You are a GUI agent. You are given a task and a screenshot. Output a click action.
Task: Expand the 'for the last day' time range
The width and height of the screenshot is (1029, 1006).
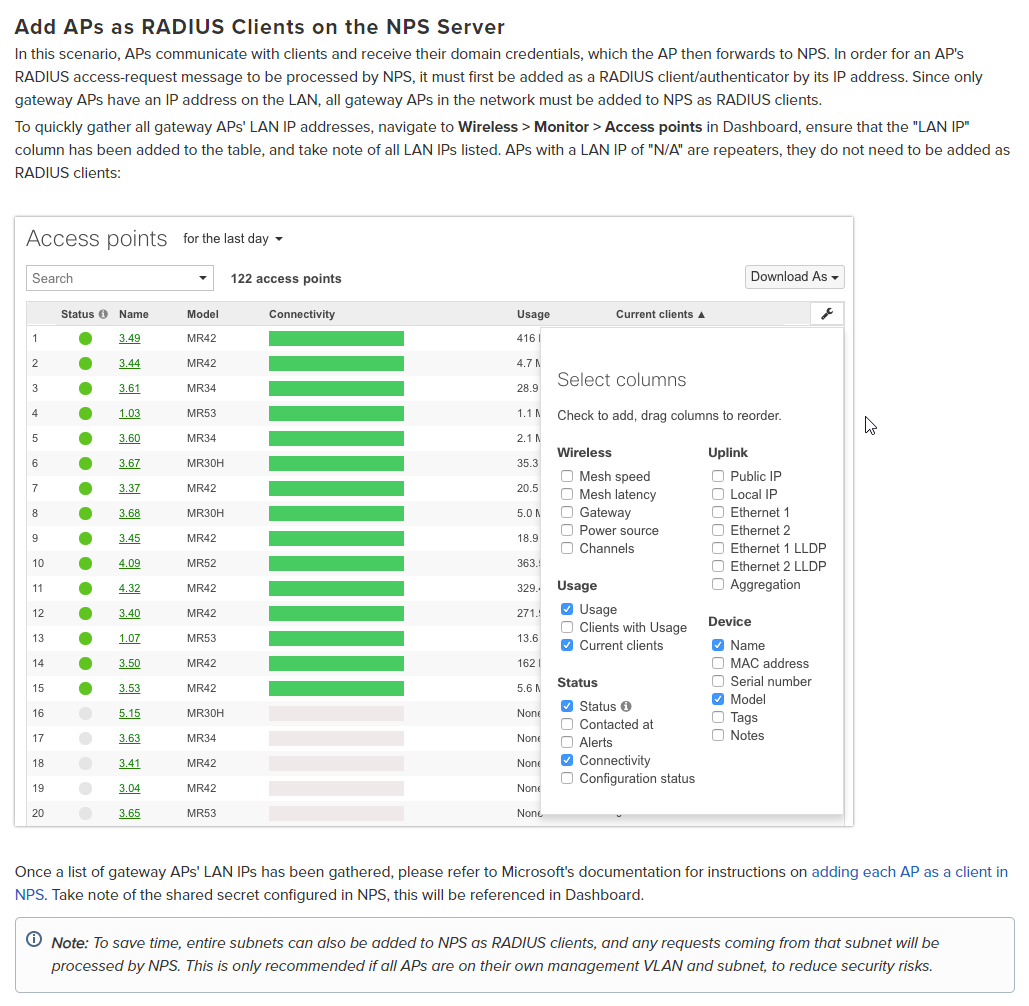pos(232,239)
